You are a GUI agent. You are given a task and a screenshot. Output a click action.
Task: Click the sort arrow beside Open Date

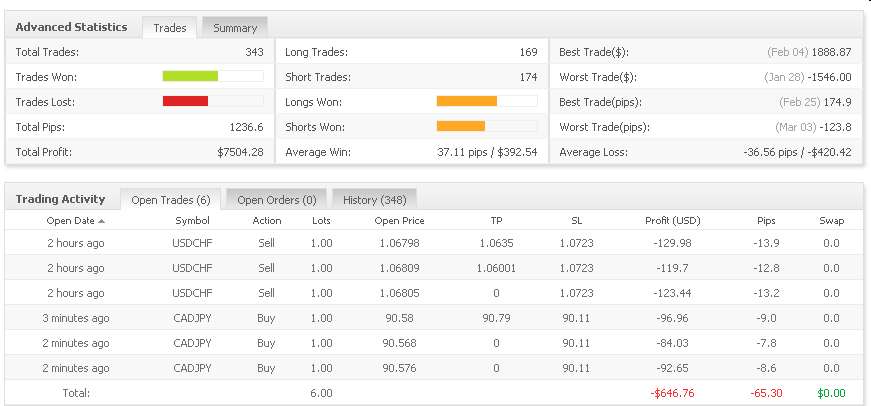coord(102,220)
